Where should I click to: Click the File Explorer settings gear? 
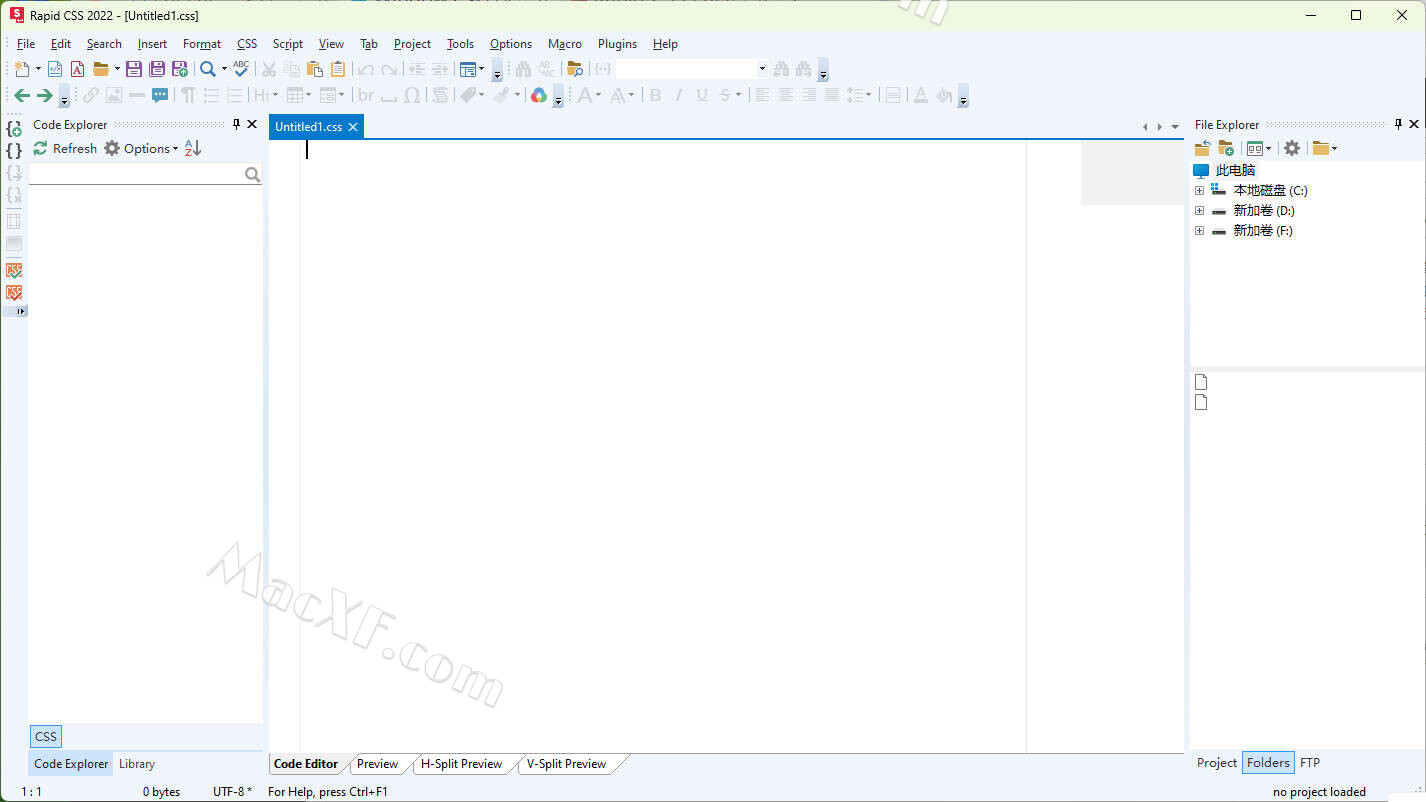click(1292, 148)
